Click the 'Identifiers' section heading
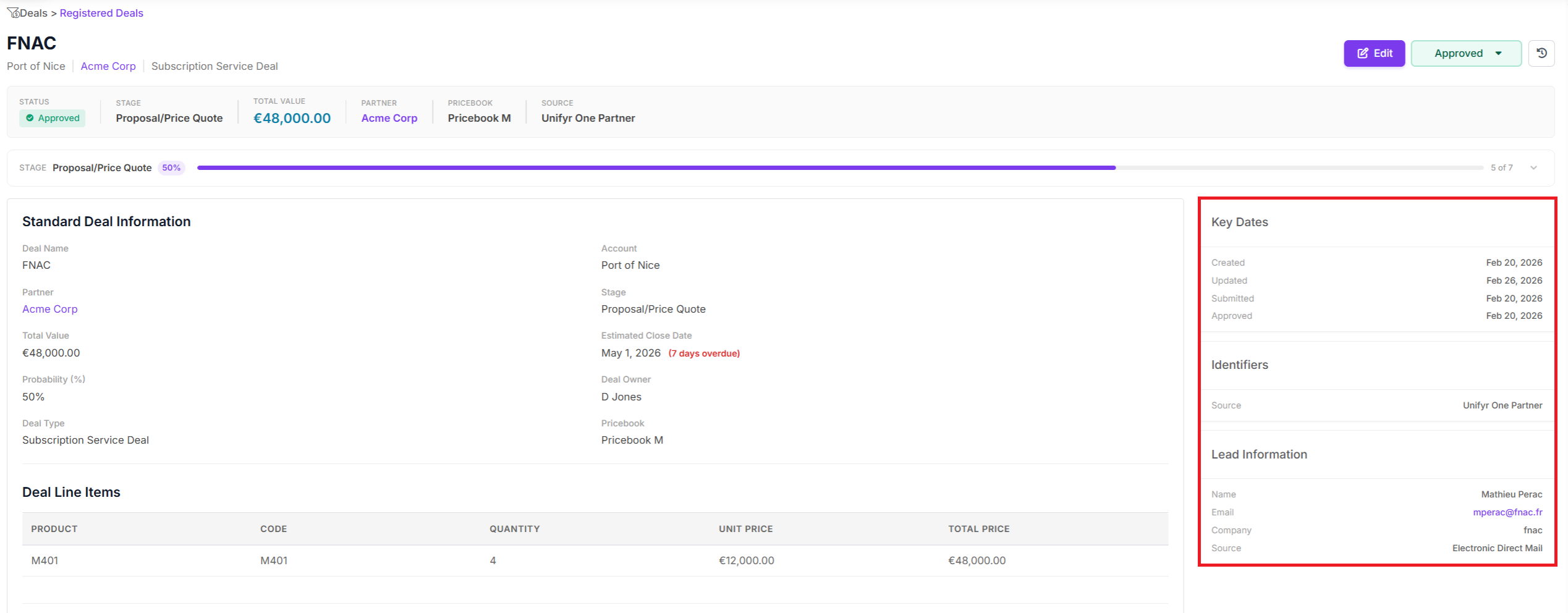The width and height of the screenshot is (1568, 613). click(1240, 365)
